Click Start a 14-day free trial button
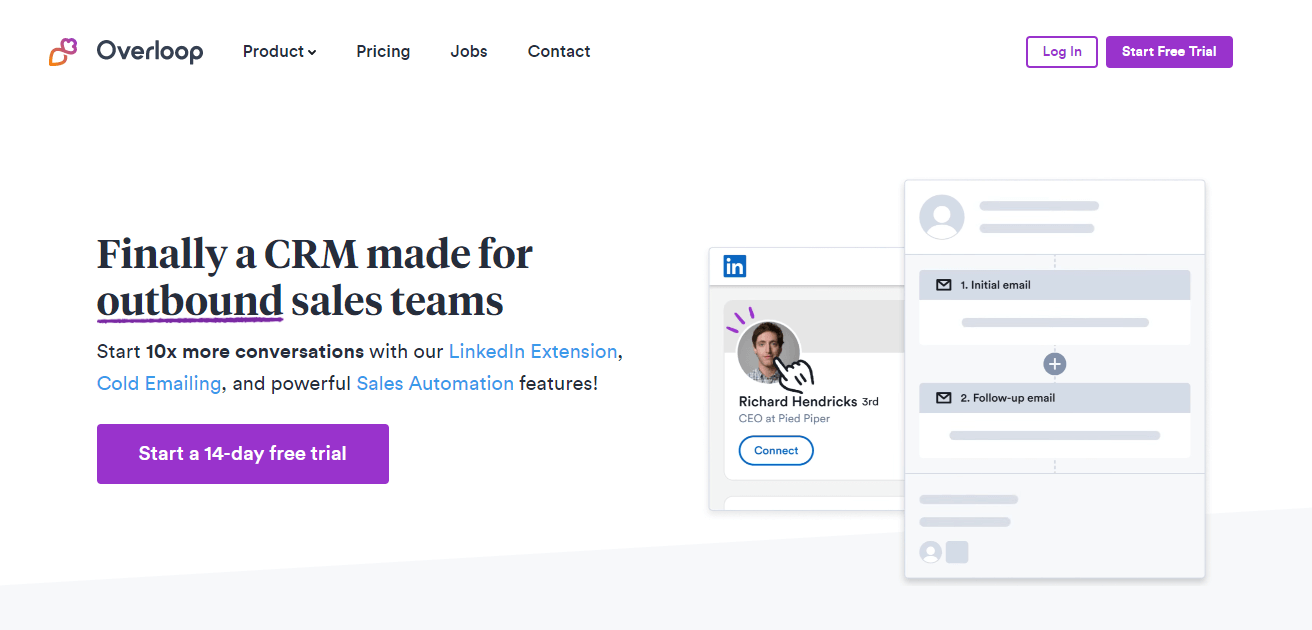 243,454
